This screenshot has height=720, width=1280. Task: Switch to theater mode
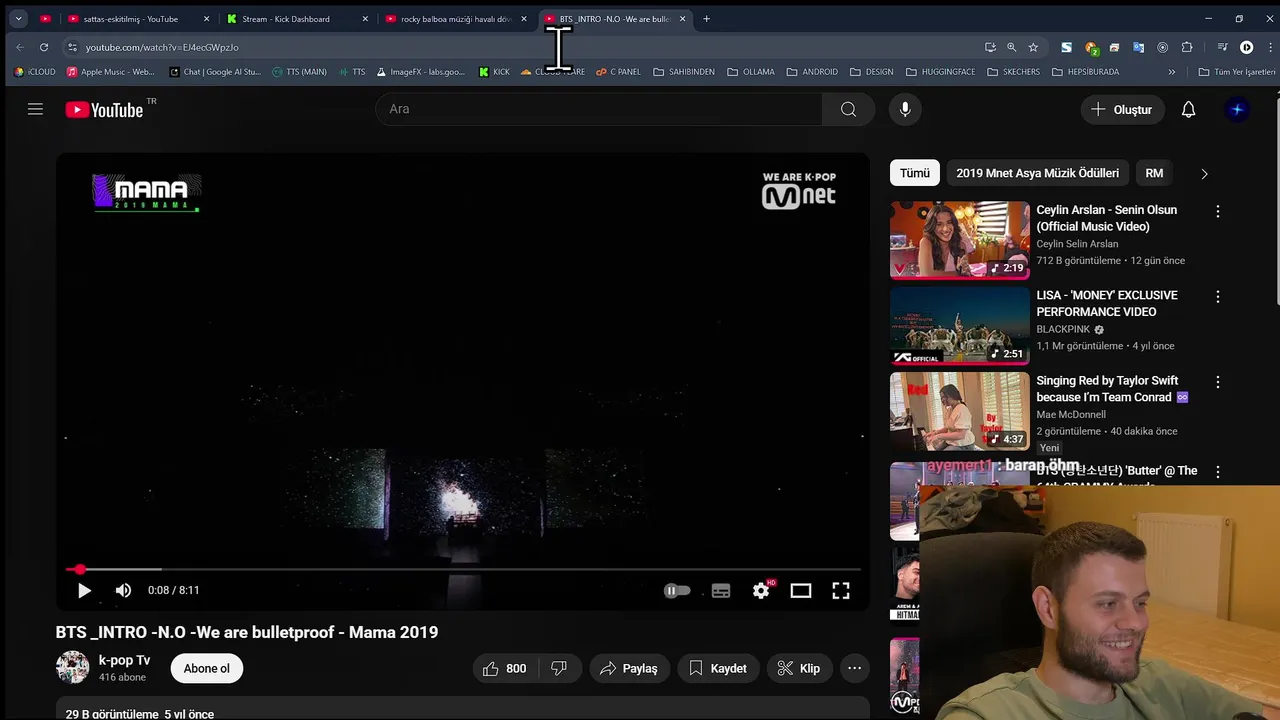pyautogui.click(x=801, y=591)
